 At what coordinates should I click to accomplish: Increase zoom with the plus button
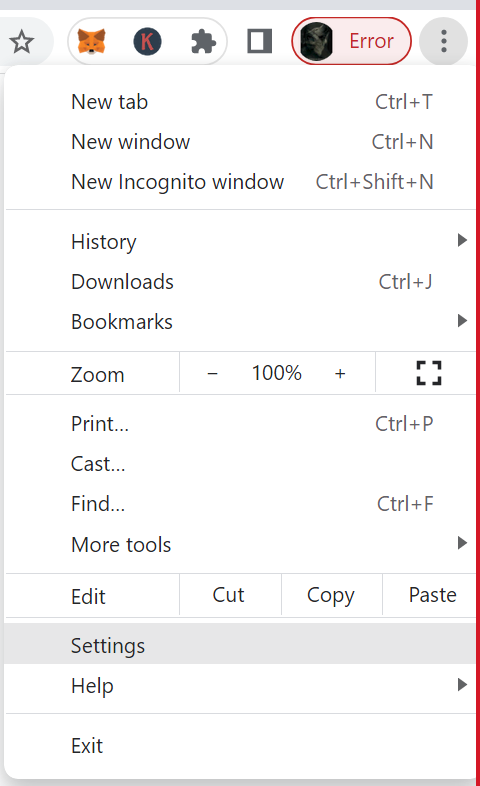click(340, 373)
